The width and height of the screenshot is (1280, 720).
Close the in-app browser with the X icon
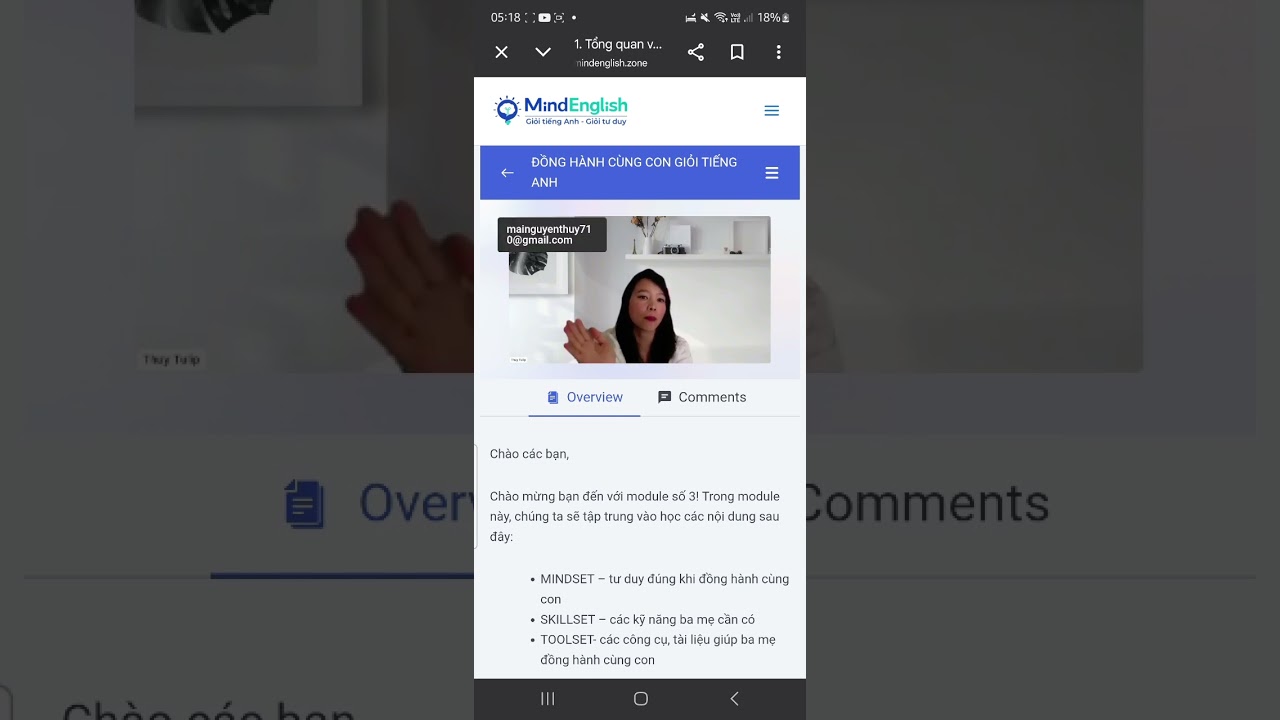point(502,52)
